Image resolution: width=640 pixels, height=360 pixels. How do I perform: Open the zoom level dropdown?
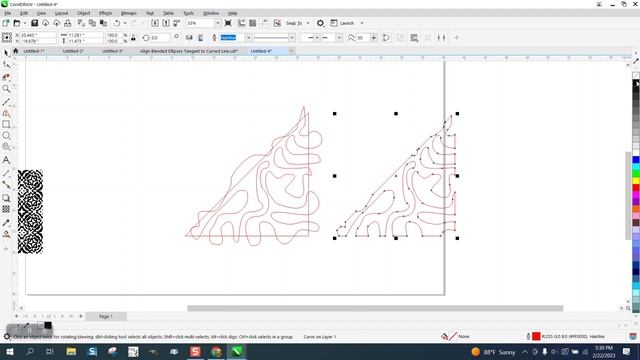point(218,23)
